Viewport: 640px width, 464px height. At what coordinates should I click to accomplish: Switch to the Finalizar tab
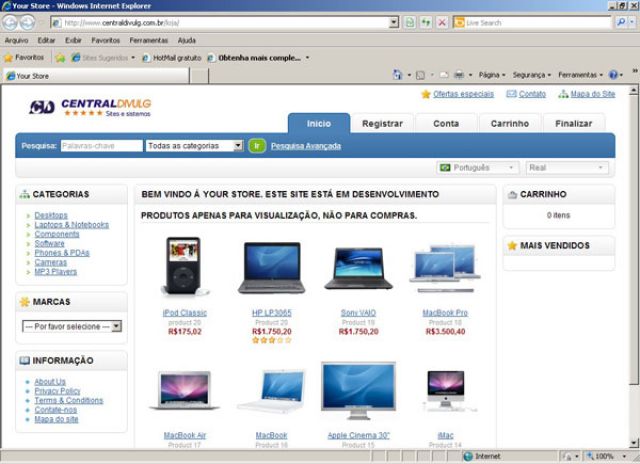point(573,124)
